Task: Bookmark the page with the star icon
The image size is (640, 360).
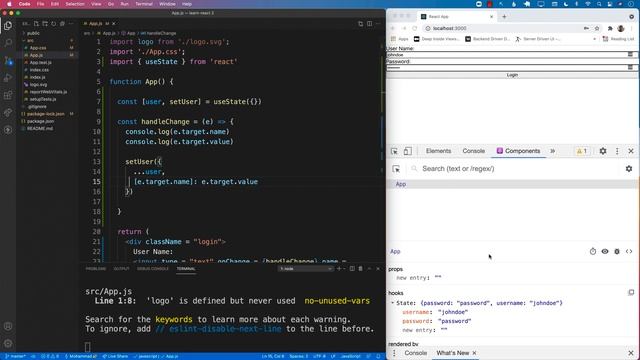Action: (597, 28)
